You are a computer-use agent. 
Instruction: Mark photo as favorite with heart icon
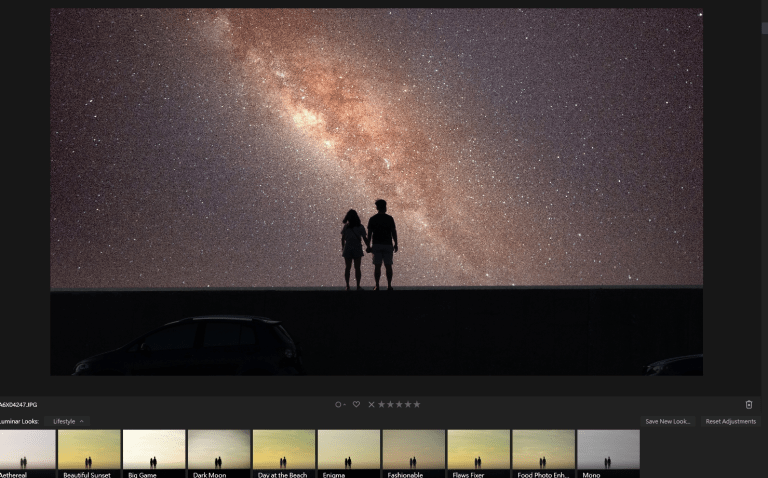coord(356,404)
